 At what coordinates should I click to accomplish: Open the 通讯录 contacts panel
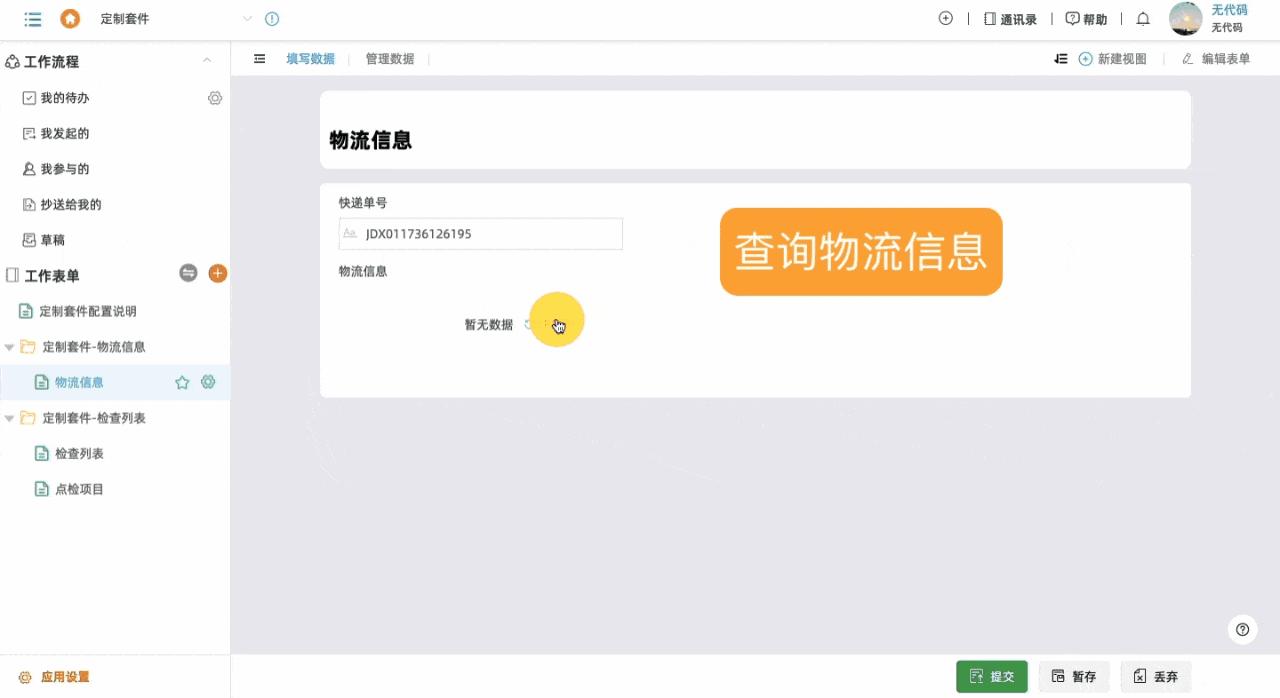(1011, 18)
